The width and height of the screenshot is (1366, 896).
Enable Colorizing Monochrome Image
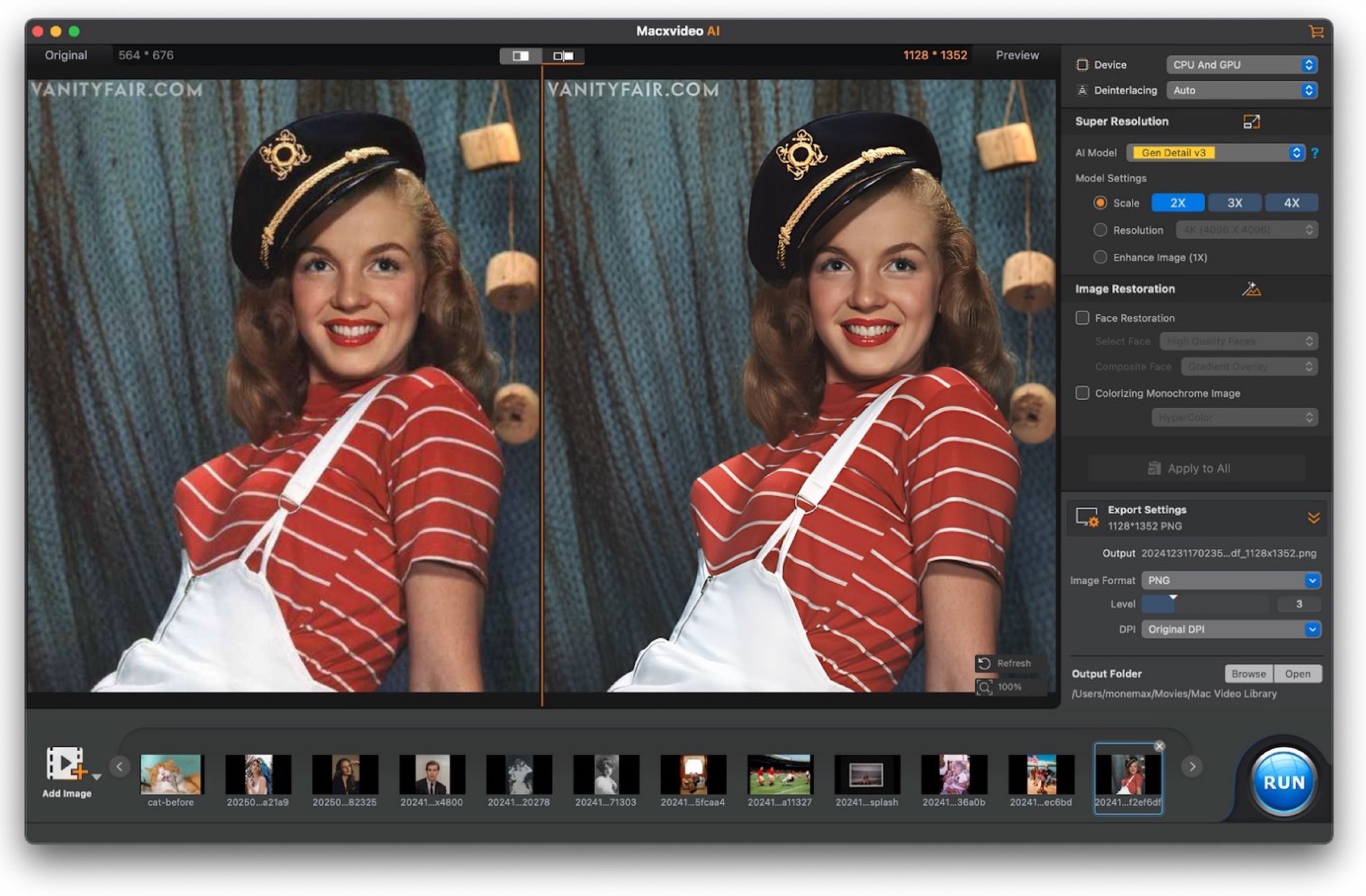(x=1083, y=393)
